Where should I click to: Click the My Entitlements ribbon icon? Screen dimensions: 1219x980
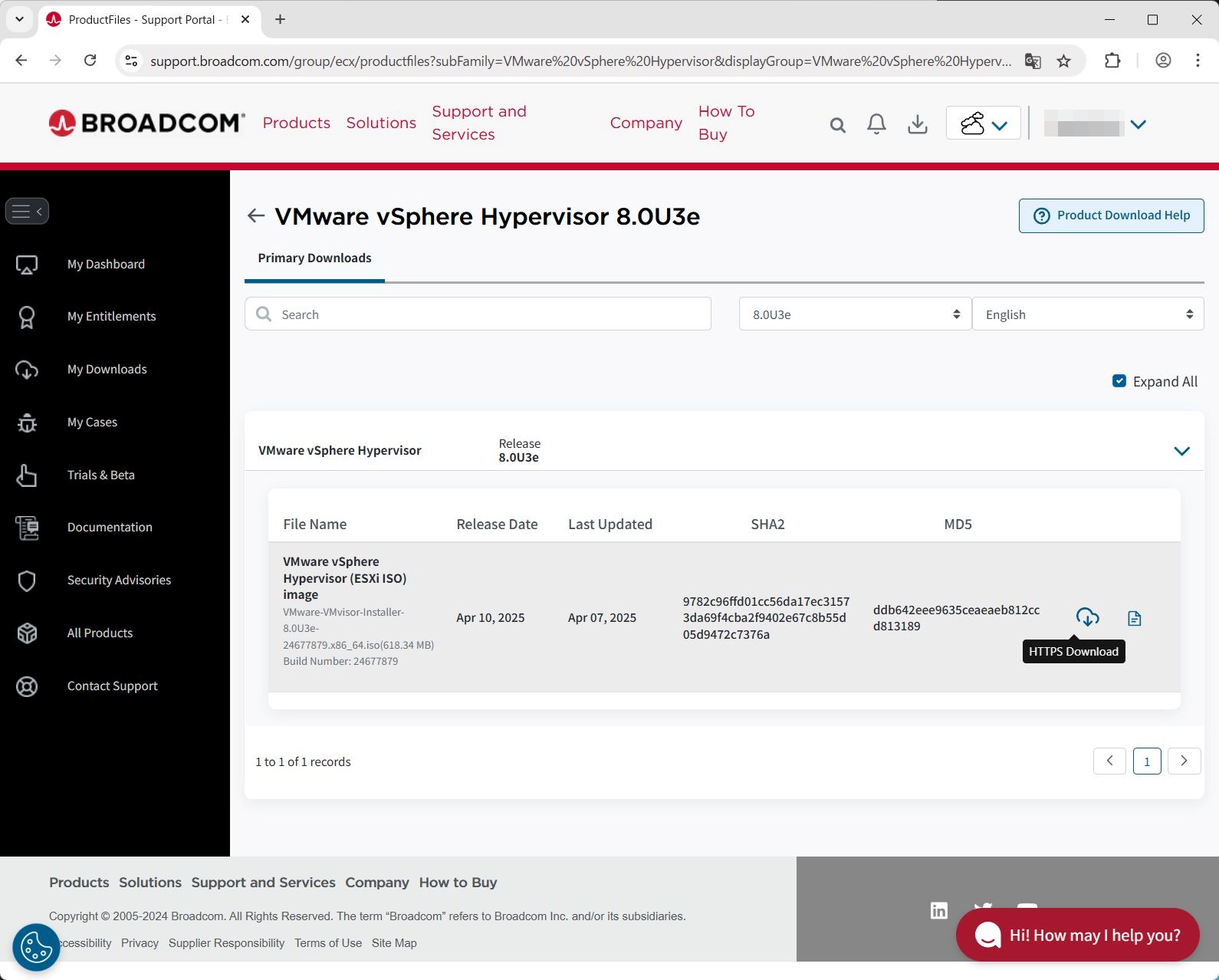(x=27, y=317)
